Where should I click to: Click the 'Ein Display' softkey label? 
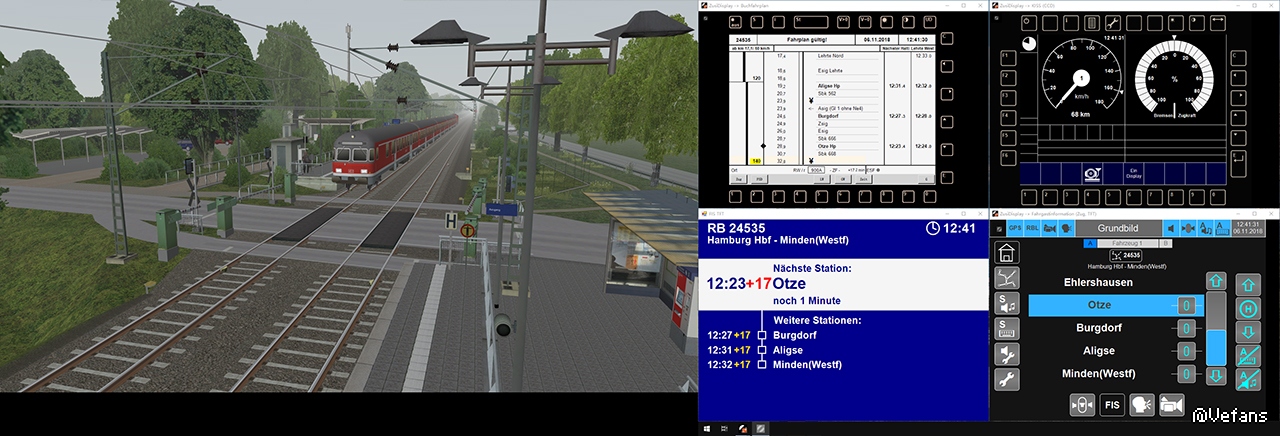pos(1133,173)
